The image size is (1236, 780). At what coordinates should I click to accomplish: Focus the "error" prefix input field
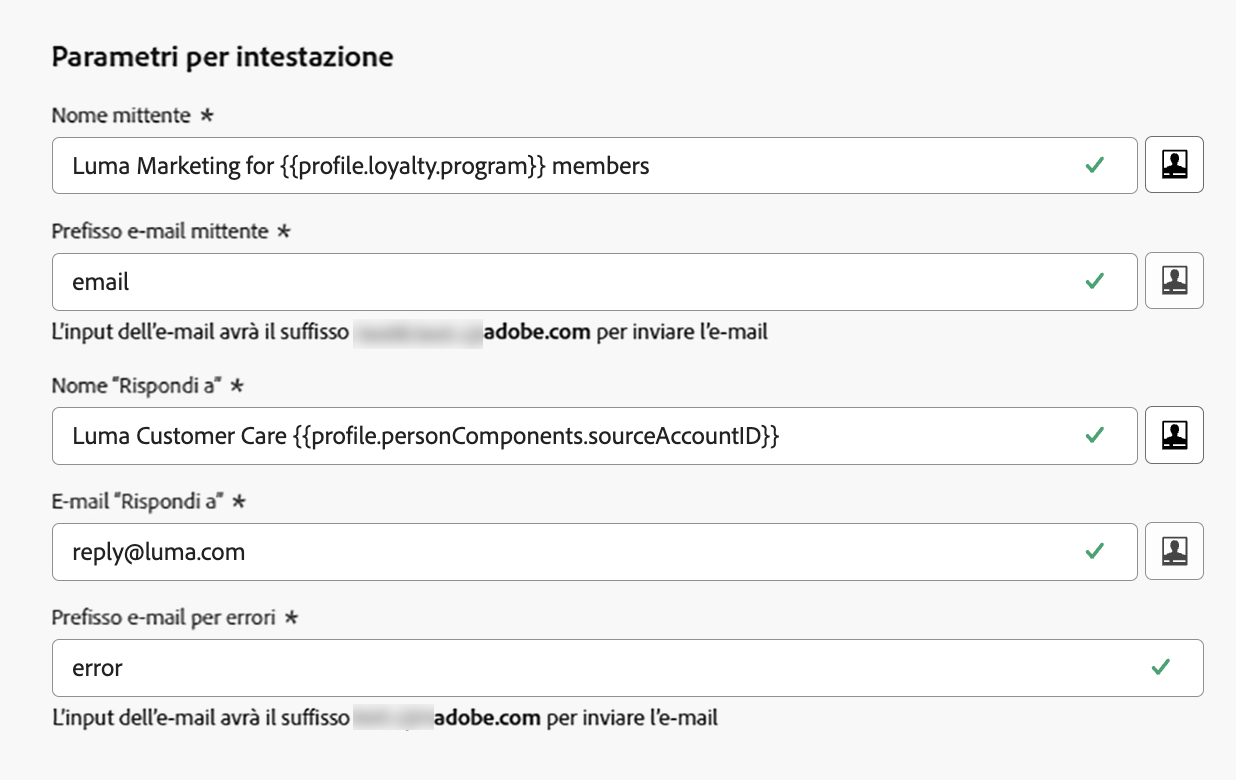[x=600, y=668]
